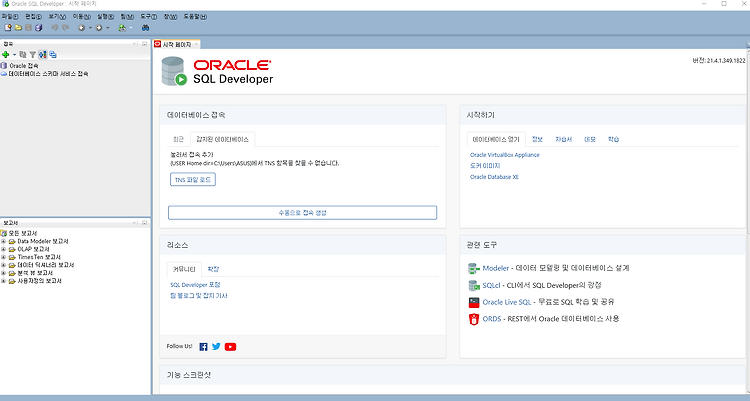Open the dropdown arrow beside Back button
The height and width of the screenshot is (401, 750).
pyautogui.click(x=90, y=28)
